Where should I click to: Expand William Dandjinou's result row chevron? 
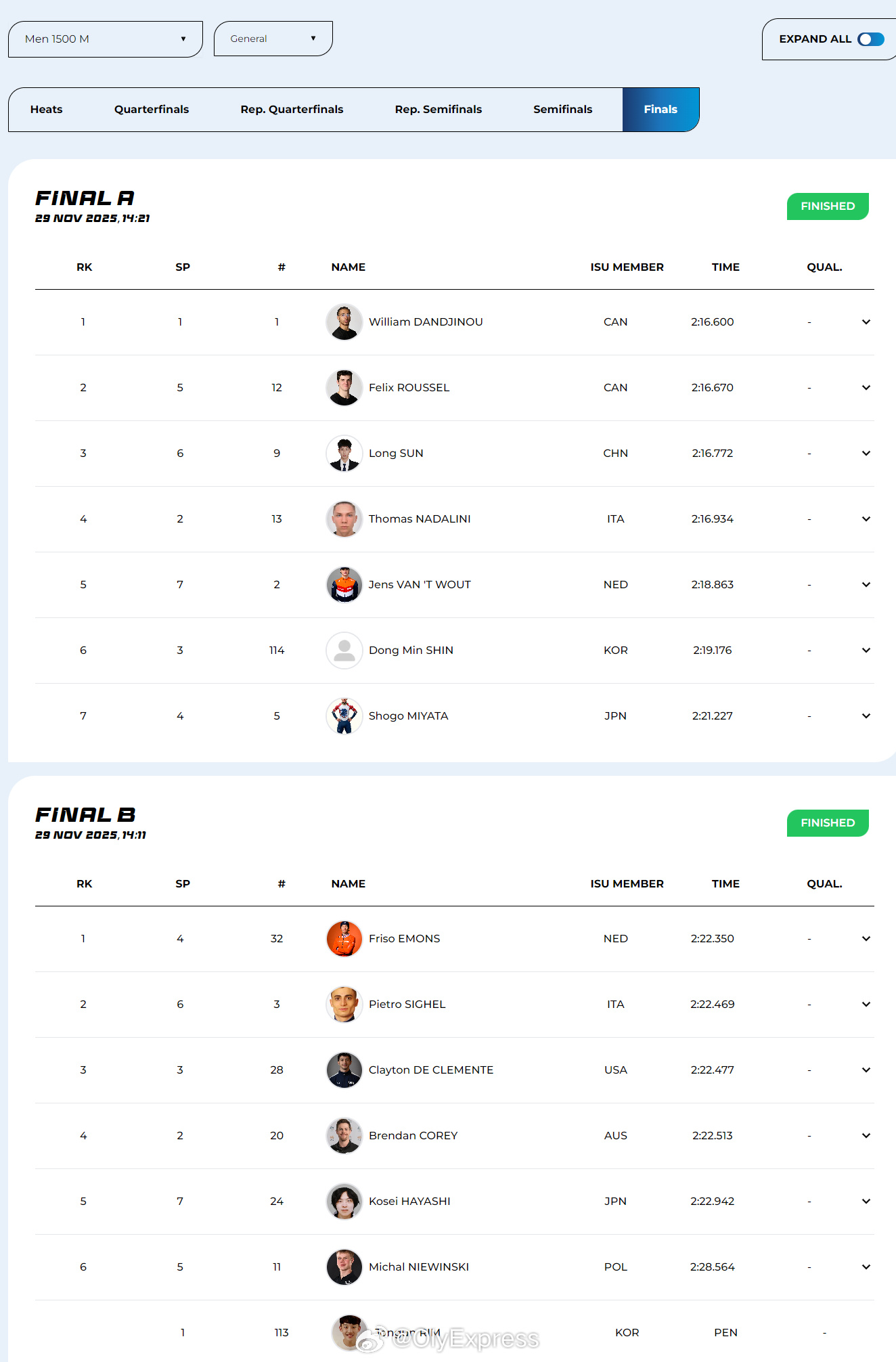pyautogui.click(x=866, y=322)
